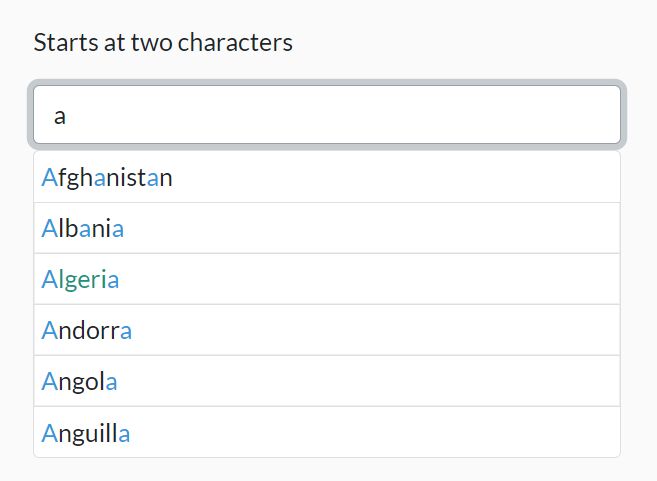Click the country result containing 'dorr'
This screenshot has height=481, width=657.
[x=87, y=331]
